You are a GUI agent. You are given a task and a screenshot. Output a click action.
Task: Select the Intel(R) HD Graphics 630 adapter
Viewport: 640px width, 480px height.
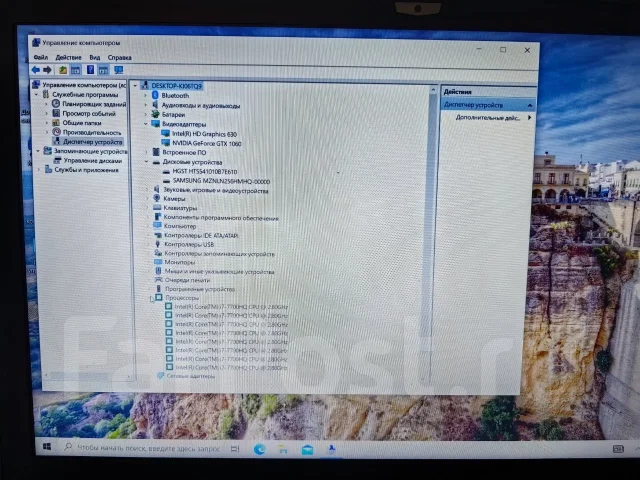(204, 134)
